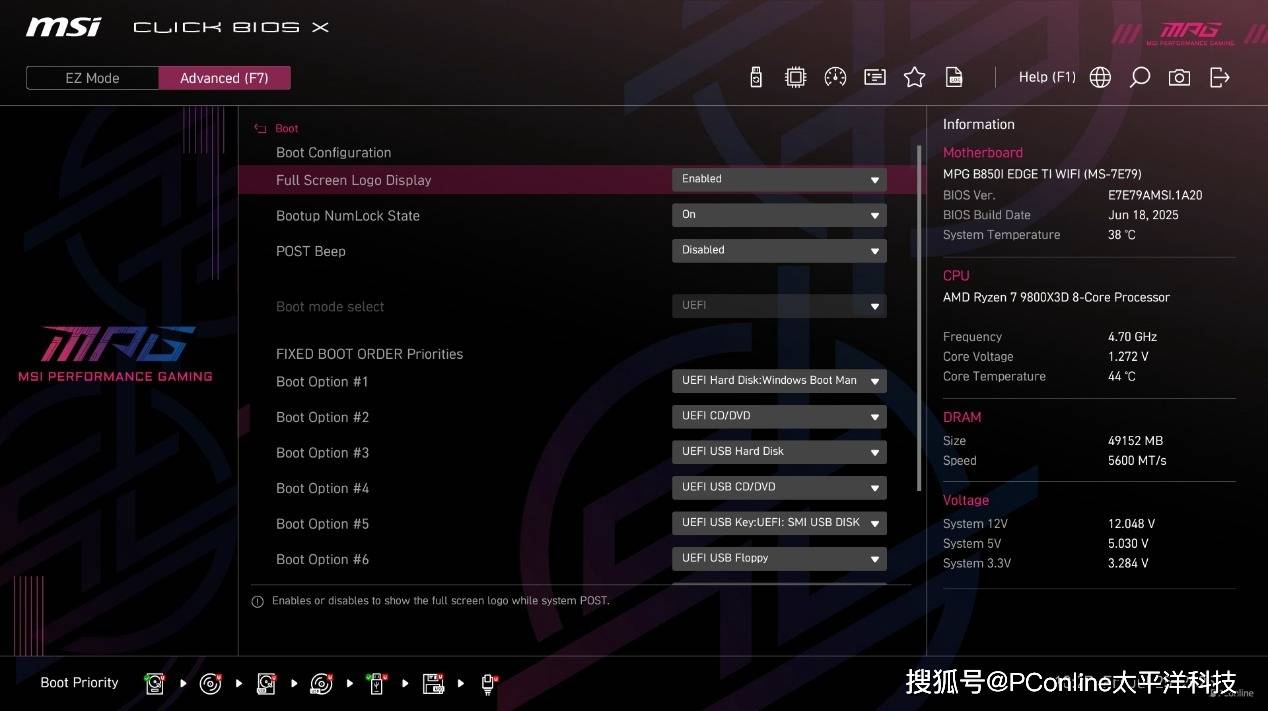Open the M-Flash USB BIOS update icon
Screen dimensions: 1268x711
pos(756,77)
